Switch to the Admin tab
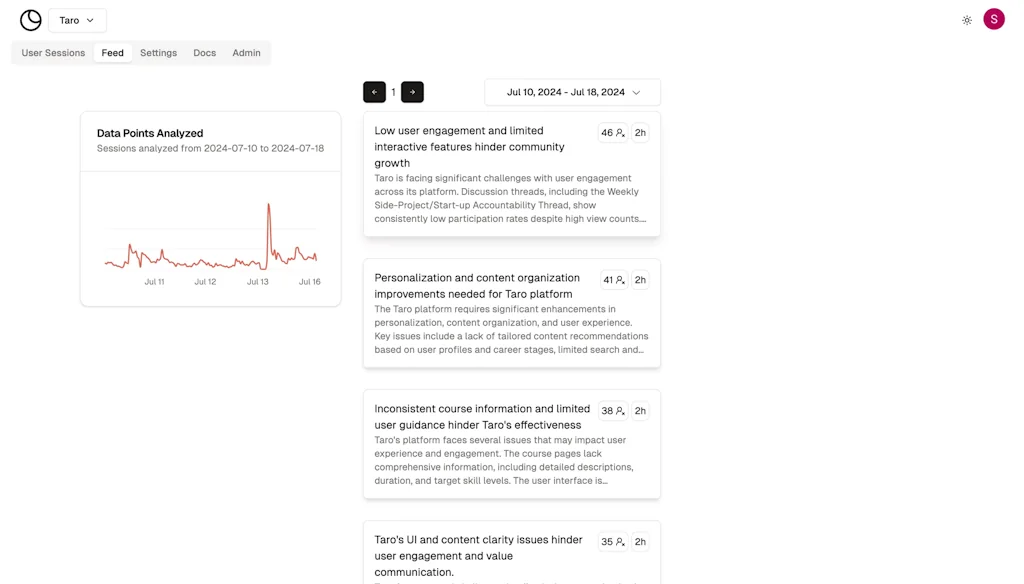 [246, 52]
